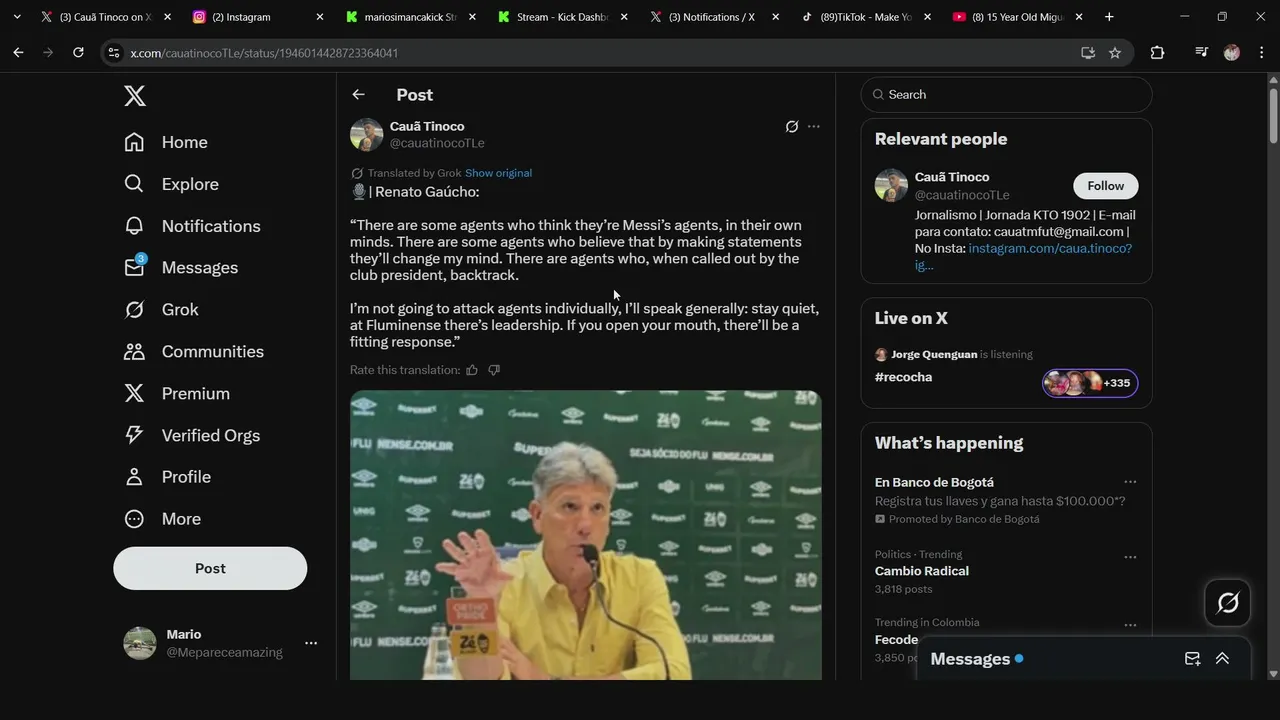Screen dimensions: 1280x720
Task: Open the Chrome three-dot menu
Action: coord(1261,53)
